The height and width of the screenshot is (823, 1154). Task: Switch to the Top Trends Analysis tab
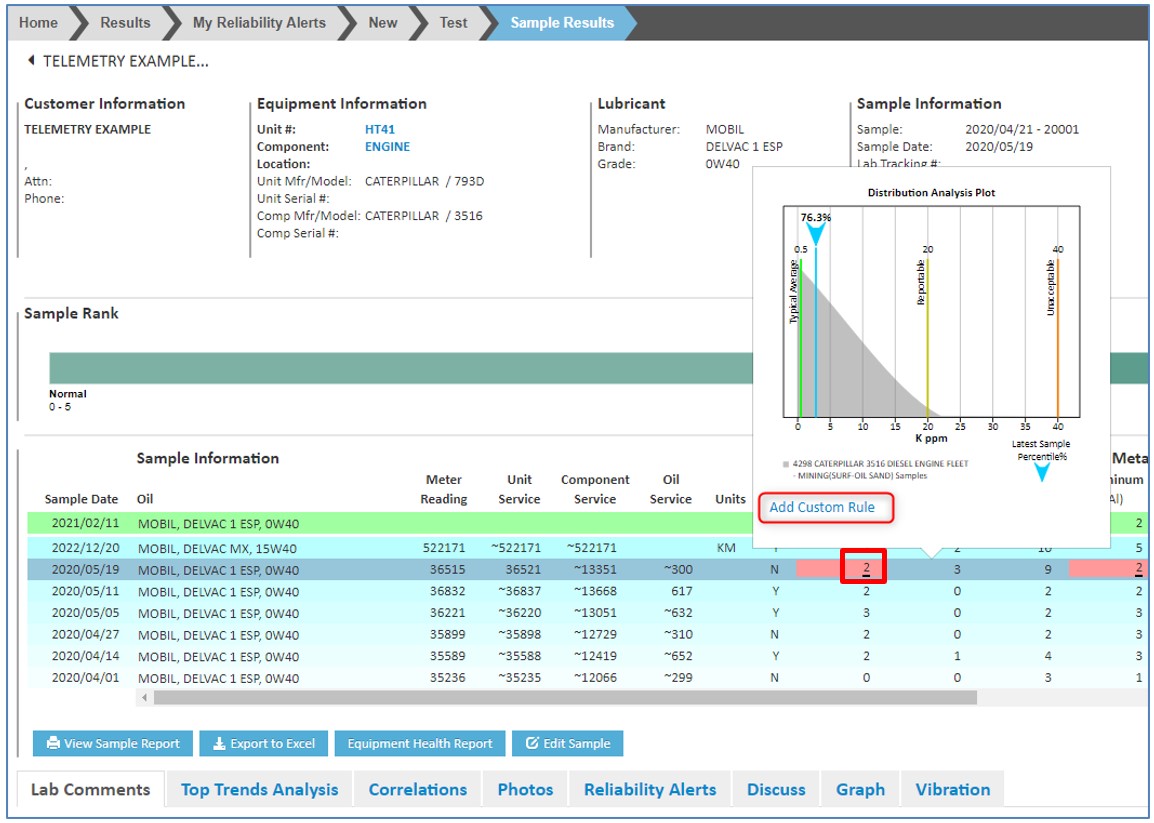259,789
